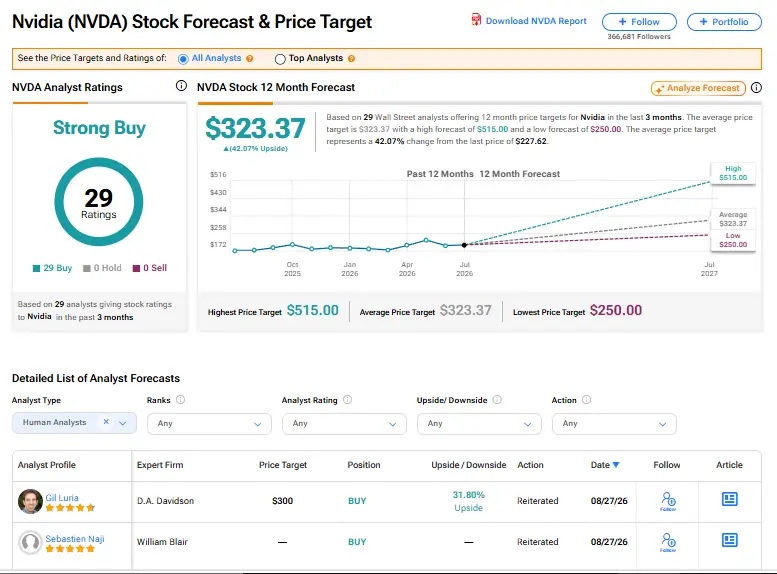Remove the Human Analysts filter with X
This screenshot has width=777, height=574.
[106, 422]
